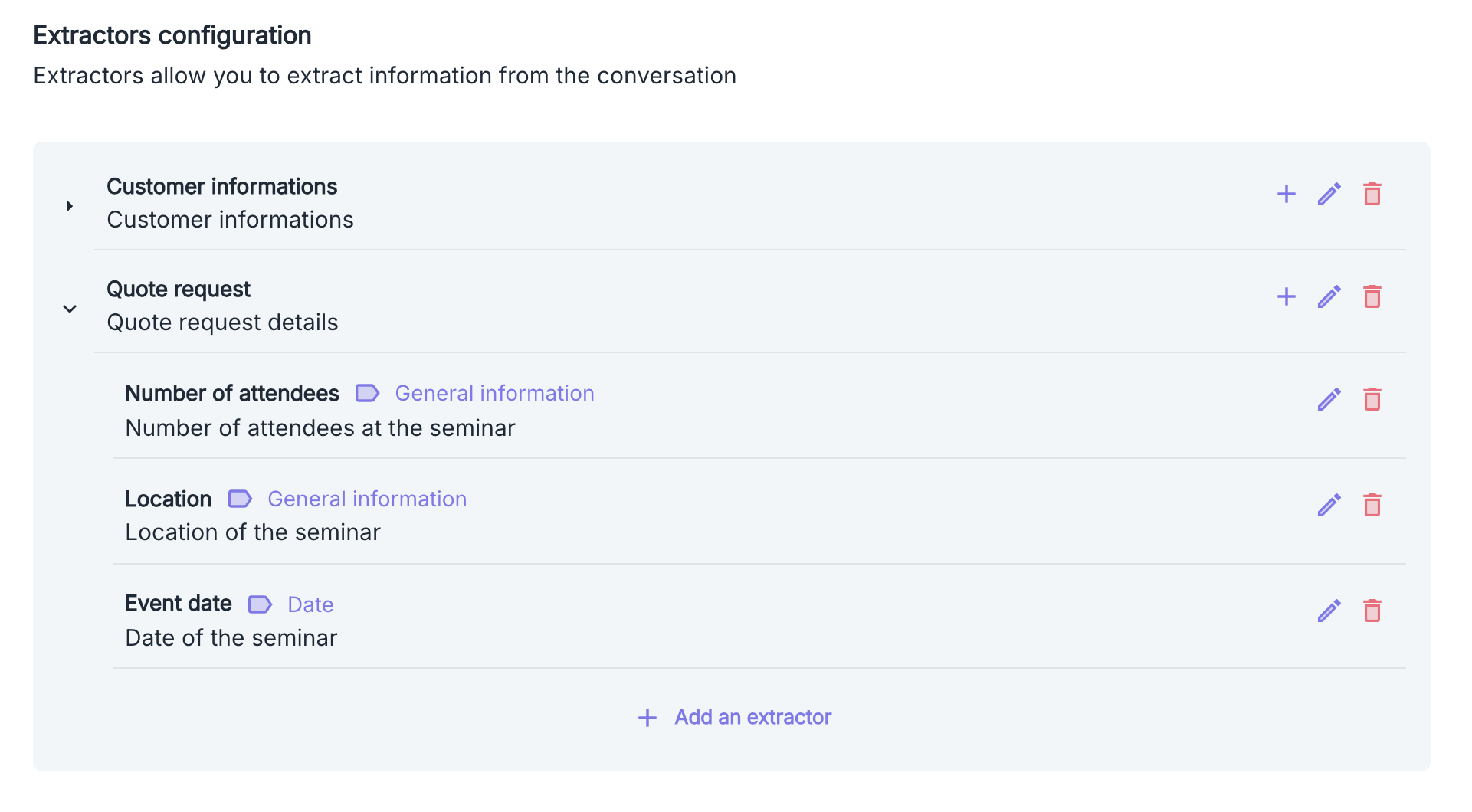Expand the Customer informations group
This screenshot has width=1472, height=812.
(70, 206)
